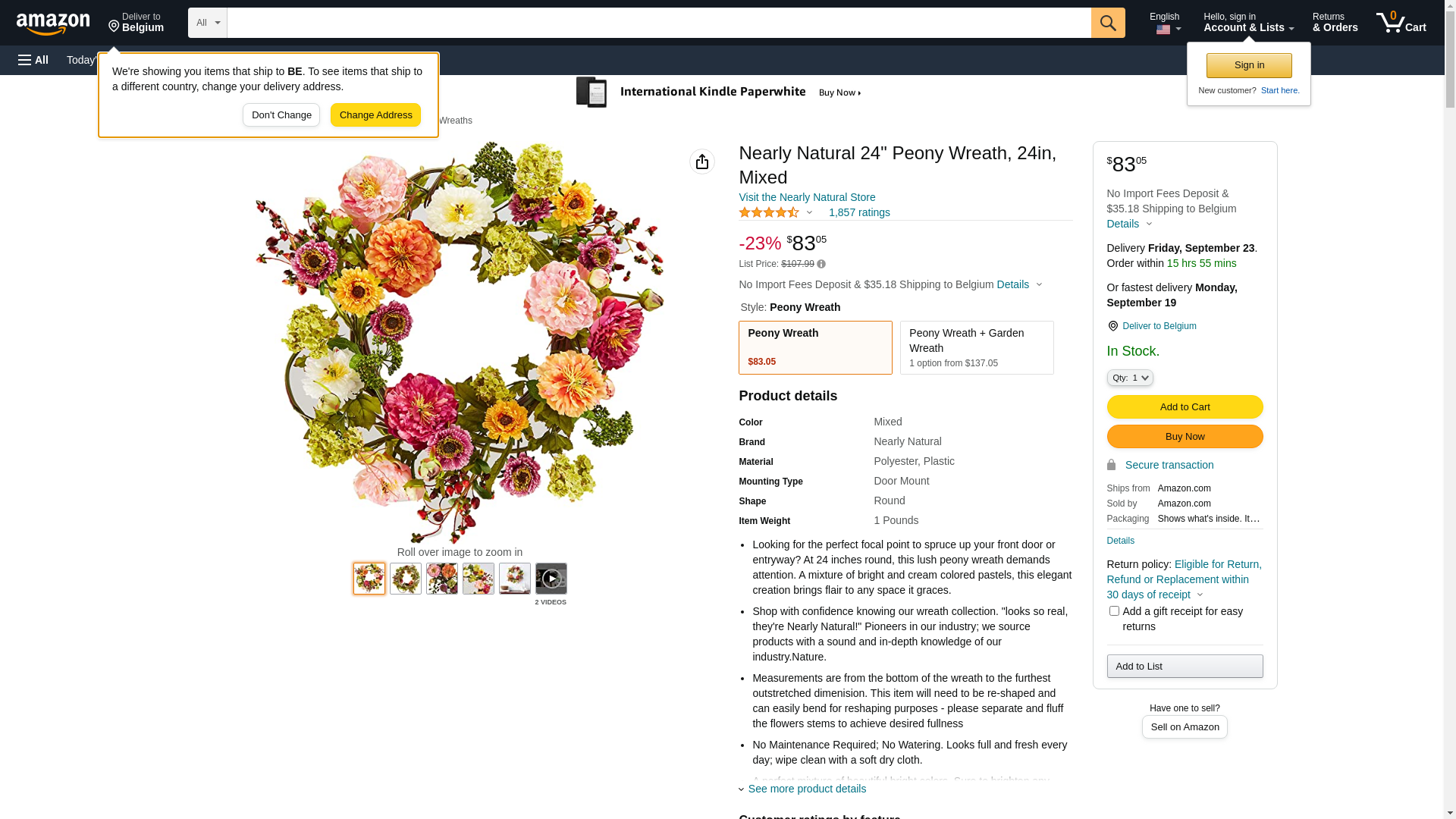Image resolution: width=1456 pixels, height=819 pixels.
Task: Open the search category All dropdown
Action: [x=207, y=23]
